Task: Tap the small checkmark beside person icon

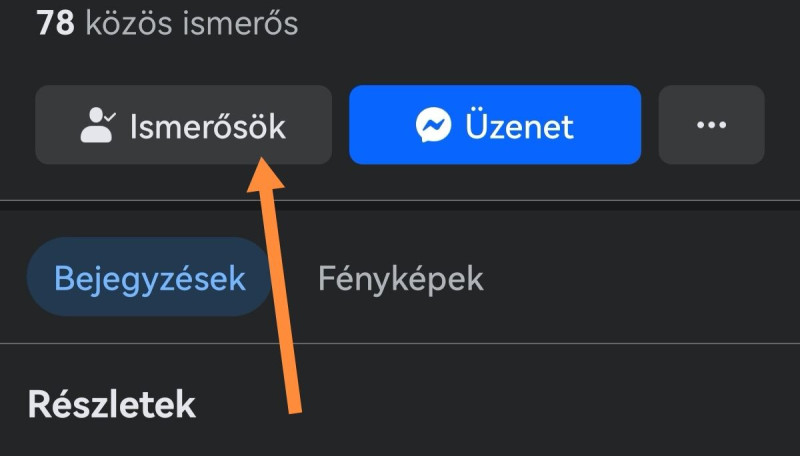Action: pos(110,116)
